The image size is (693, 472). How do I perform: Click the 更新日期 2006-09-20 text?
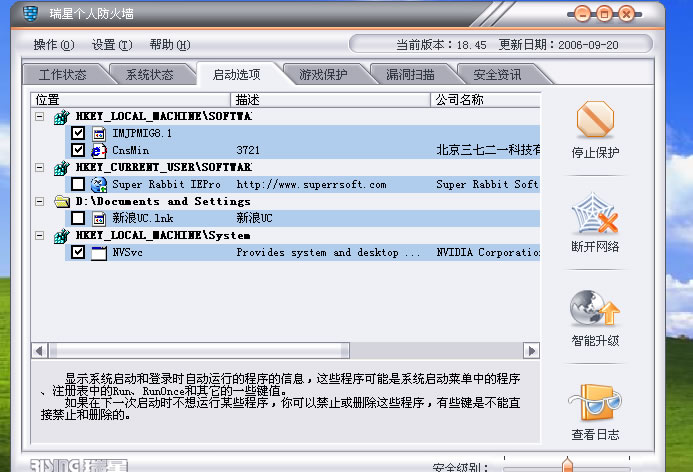(559, 45)
